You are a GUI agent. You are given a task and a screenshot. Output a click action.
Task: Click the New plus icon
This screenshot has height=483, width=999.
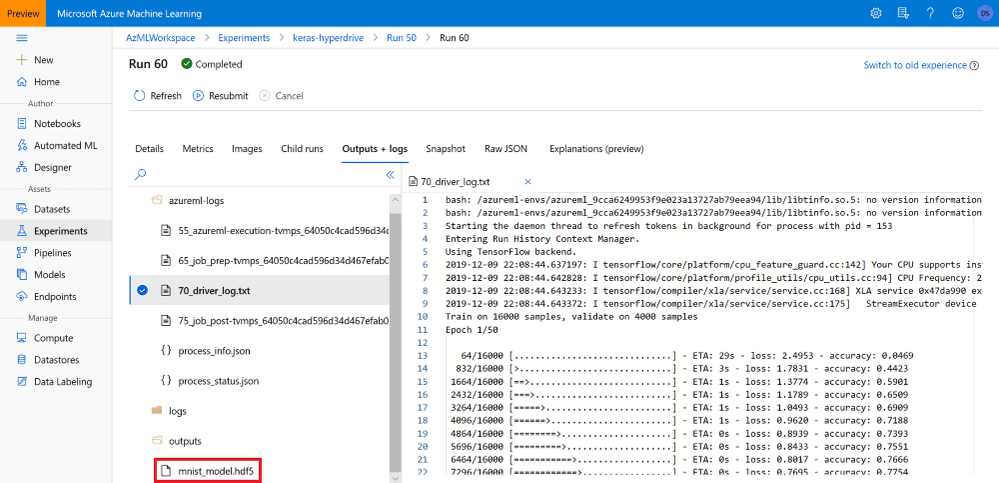[22, 60]
